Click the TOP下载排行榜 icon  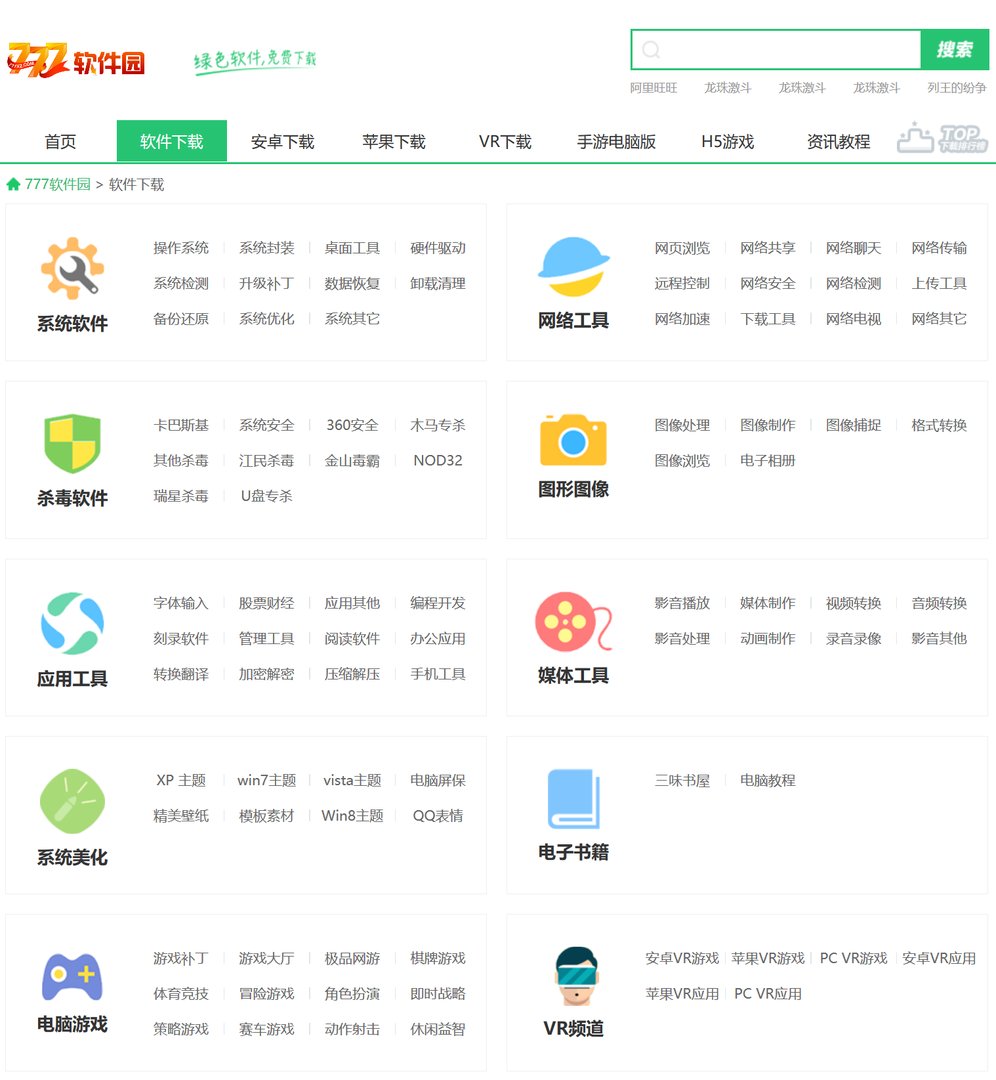943,138
